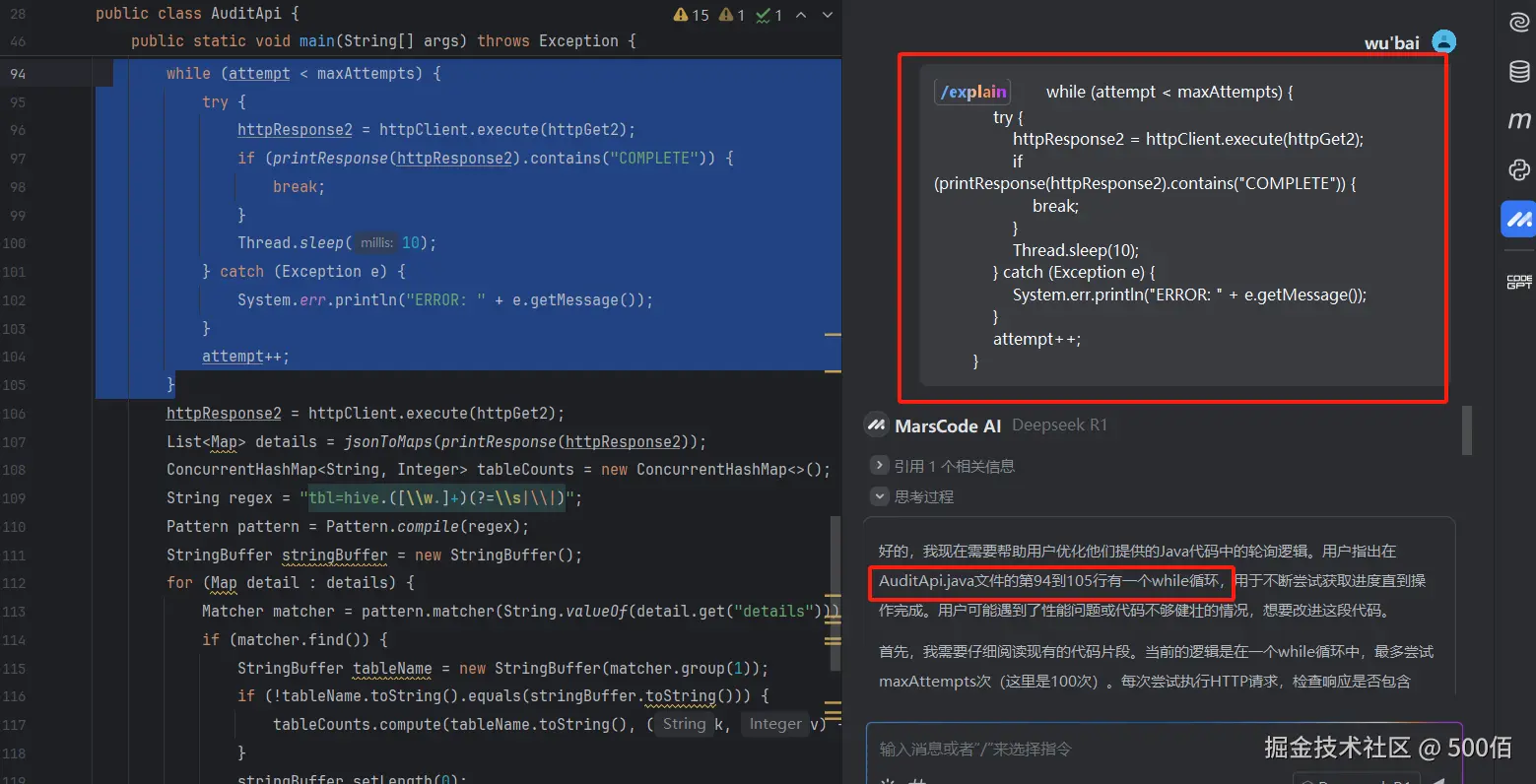Click the 1 weak warning indicator
Viewport: 1536px width, 784px height.
click(732, 15)
